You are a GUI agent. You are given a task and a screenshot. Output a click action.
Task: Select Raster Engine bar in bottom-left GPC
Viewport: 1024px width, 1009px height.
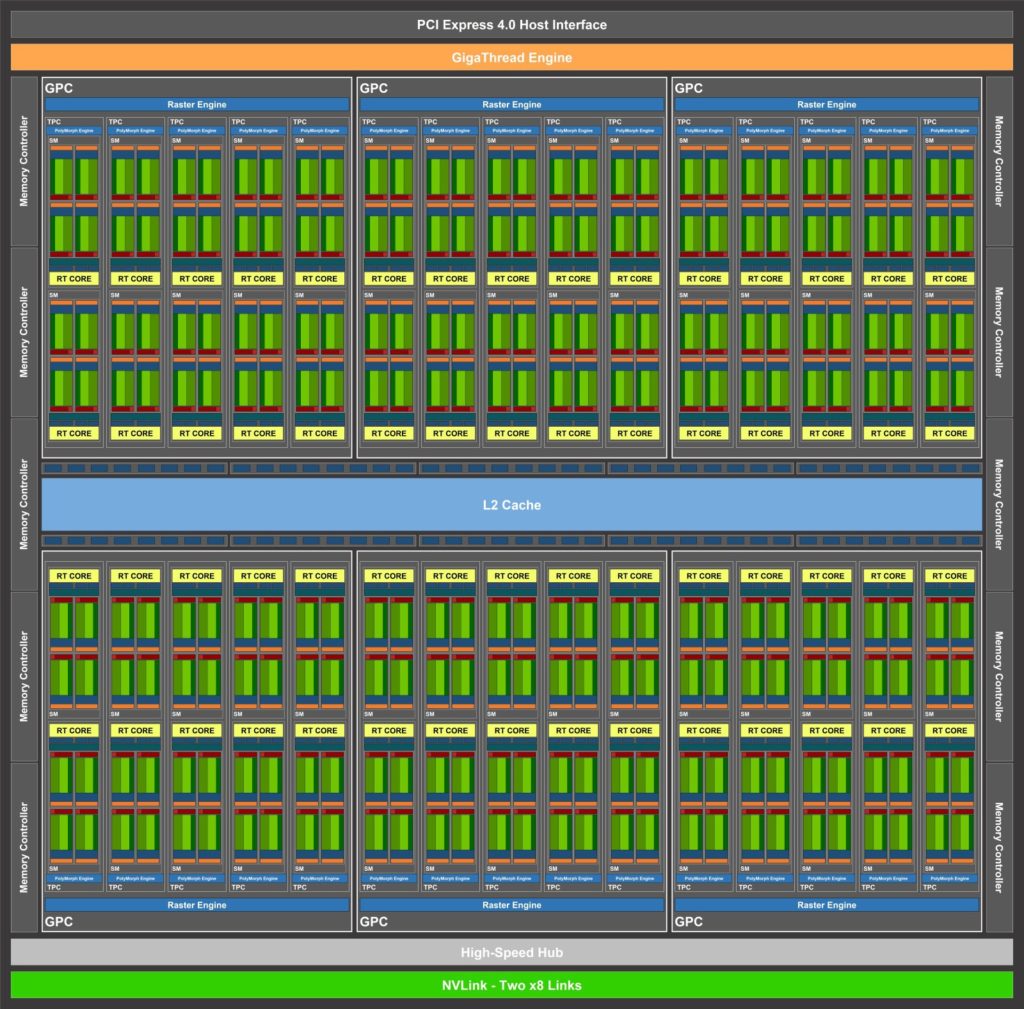197,905
